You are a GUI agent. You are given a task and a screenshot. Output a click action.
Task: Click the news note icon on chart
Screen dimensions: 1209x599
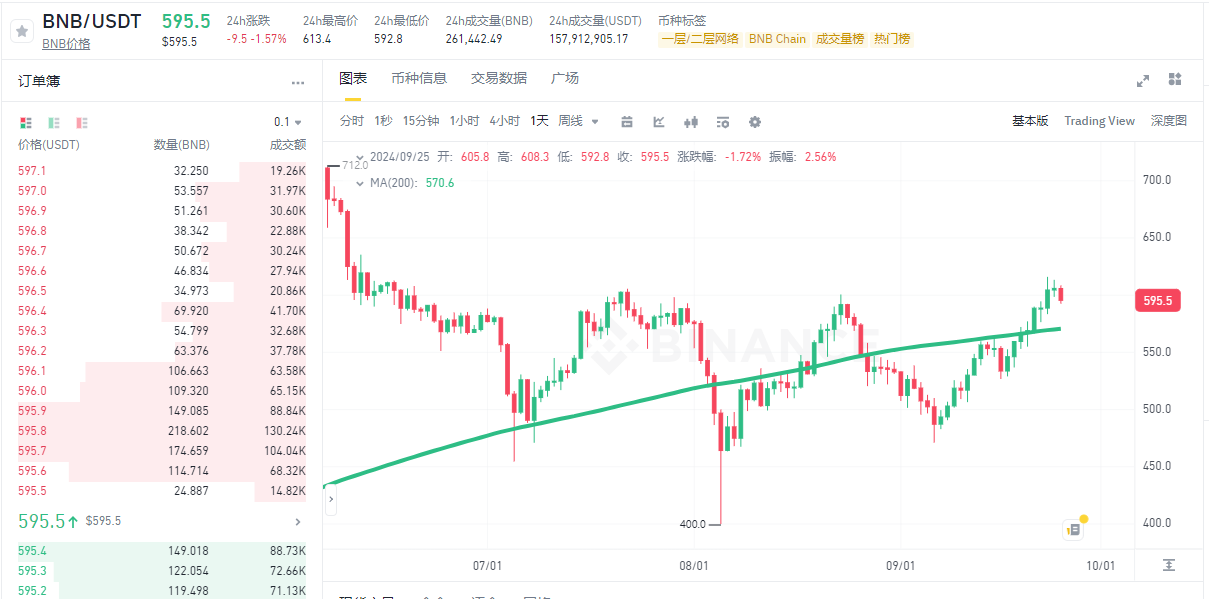(x=1073, y=529)
